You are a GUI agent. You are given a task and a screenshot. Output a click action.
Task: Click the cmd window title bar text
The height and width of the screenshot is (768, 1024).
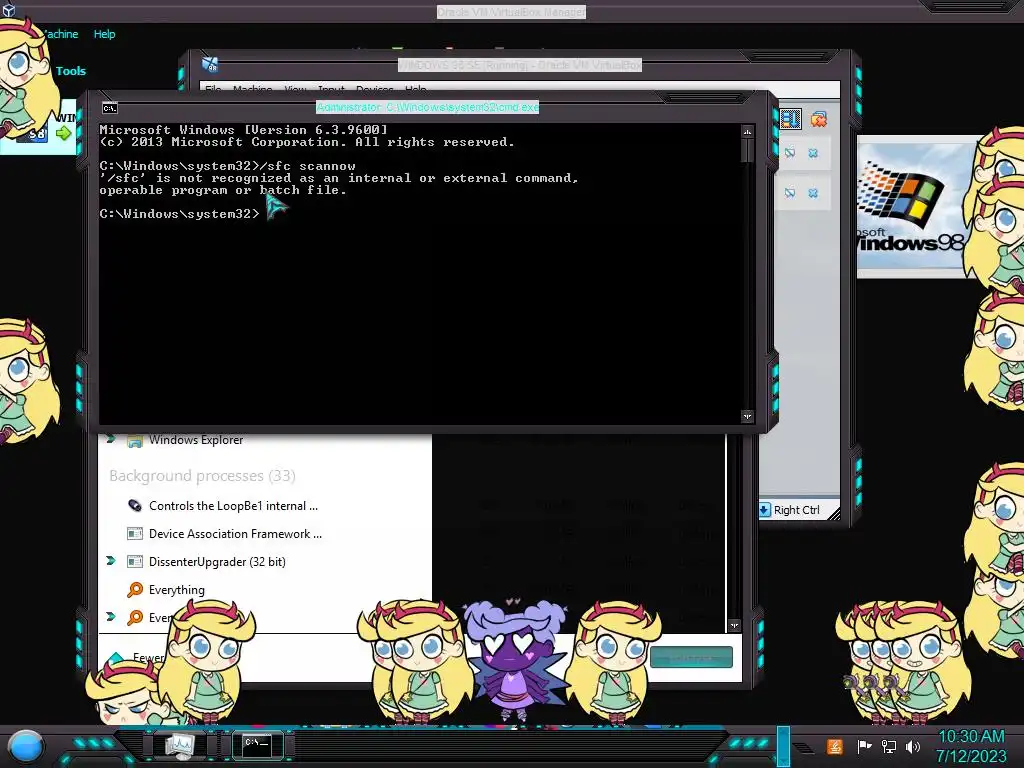pyautogui.click(x=428, y=107)
